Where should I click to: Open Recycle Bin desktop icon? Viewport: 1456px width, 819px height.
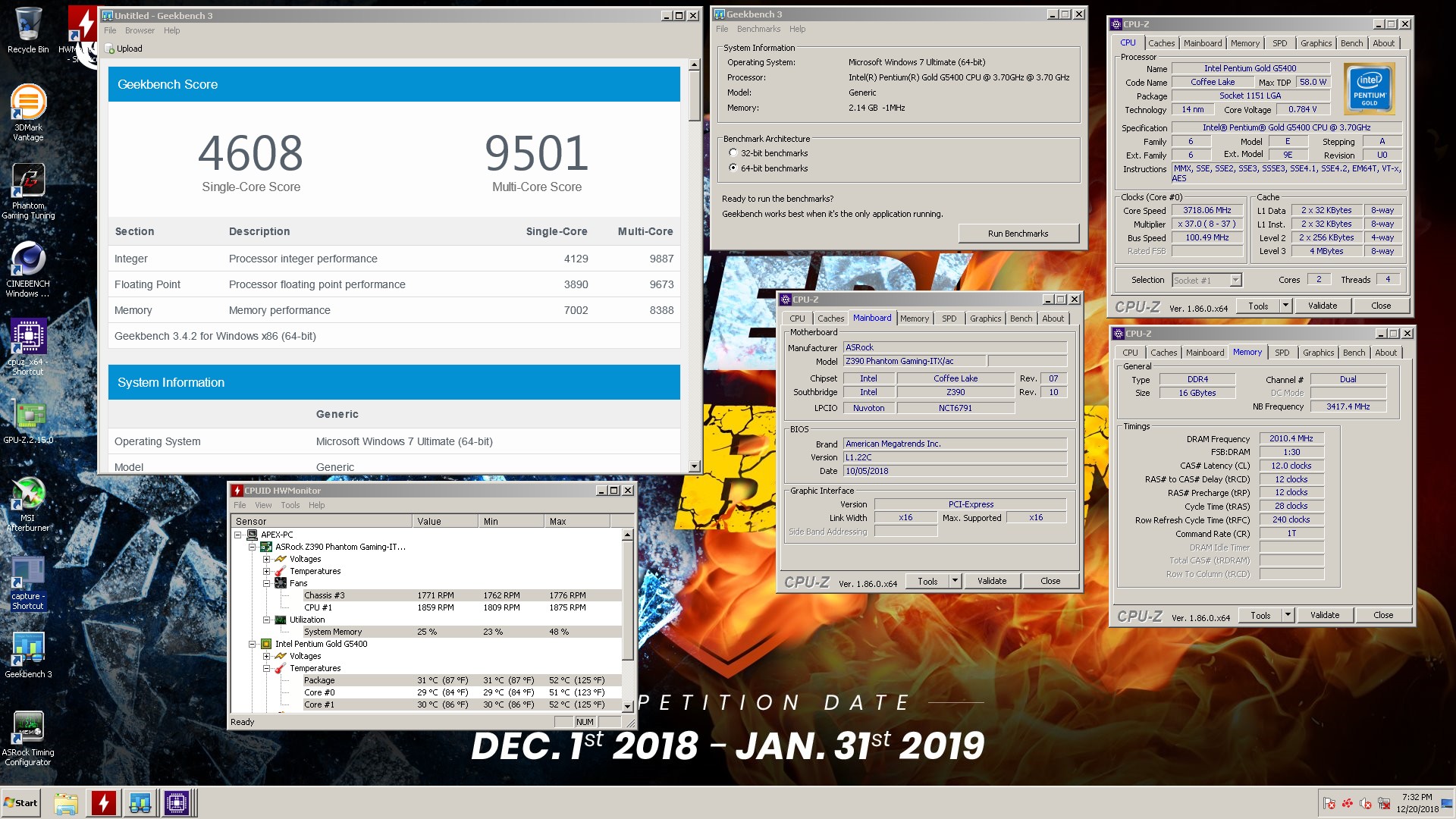point(28,30)
